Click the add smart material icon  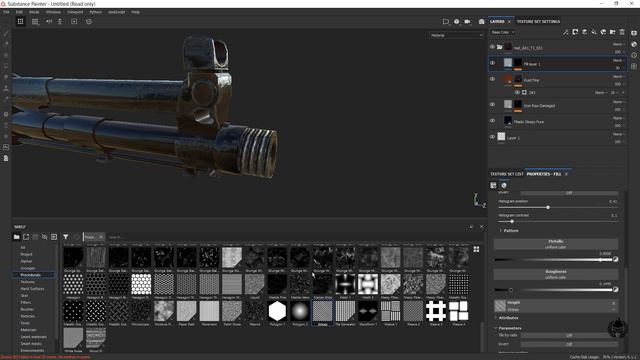[x=603, y=32]
